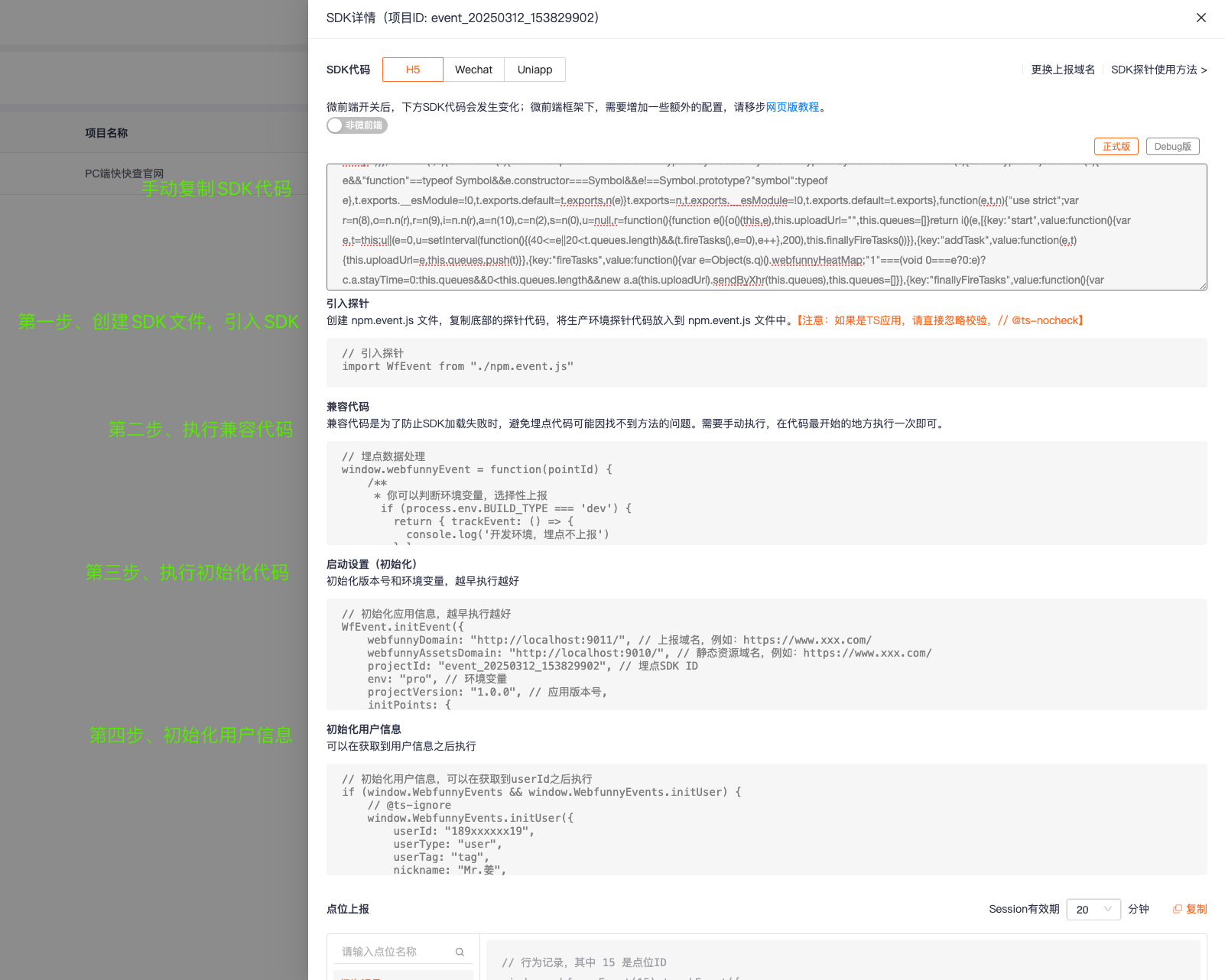Click the import WfEvent code block
Image resolution: width=1225 pixels, height=980 pixels.
[x=765, y=362]
